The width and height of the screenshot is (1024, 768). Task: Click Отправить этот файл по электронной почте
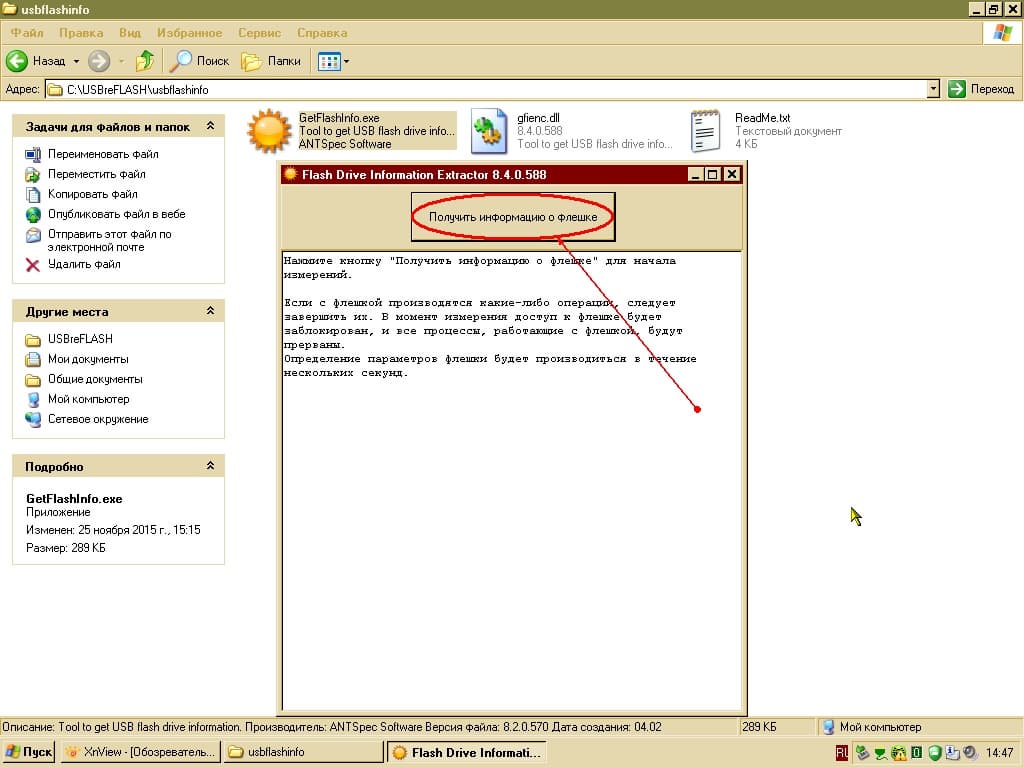click(x=110, y=240)
